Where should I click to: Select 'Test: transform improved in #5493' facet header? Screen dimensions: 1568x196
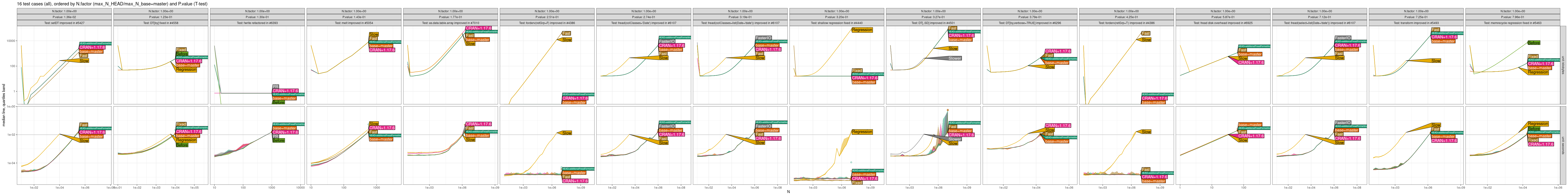pyautogui.click(x=1416, y=23)
